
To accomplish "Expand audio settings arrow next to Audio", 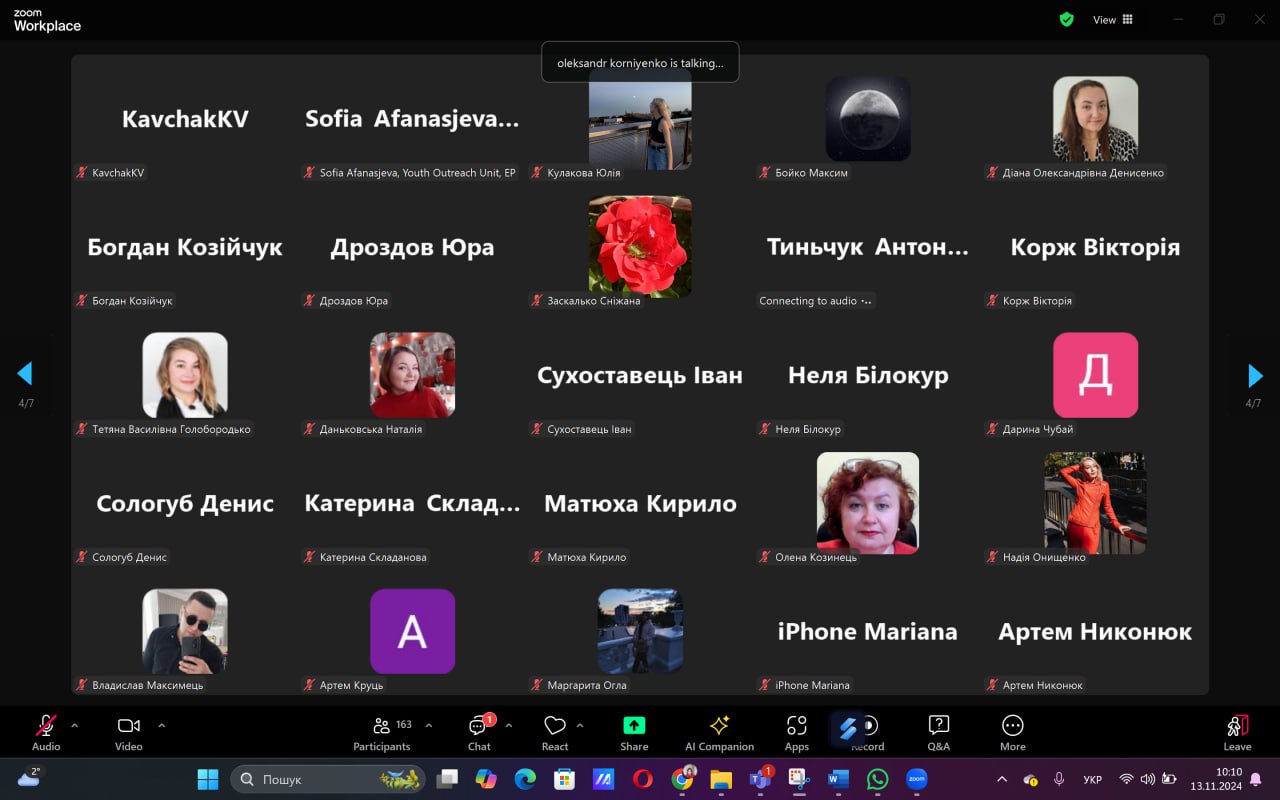I will [x=74, y=725].
